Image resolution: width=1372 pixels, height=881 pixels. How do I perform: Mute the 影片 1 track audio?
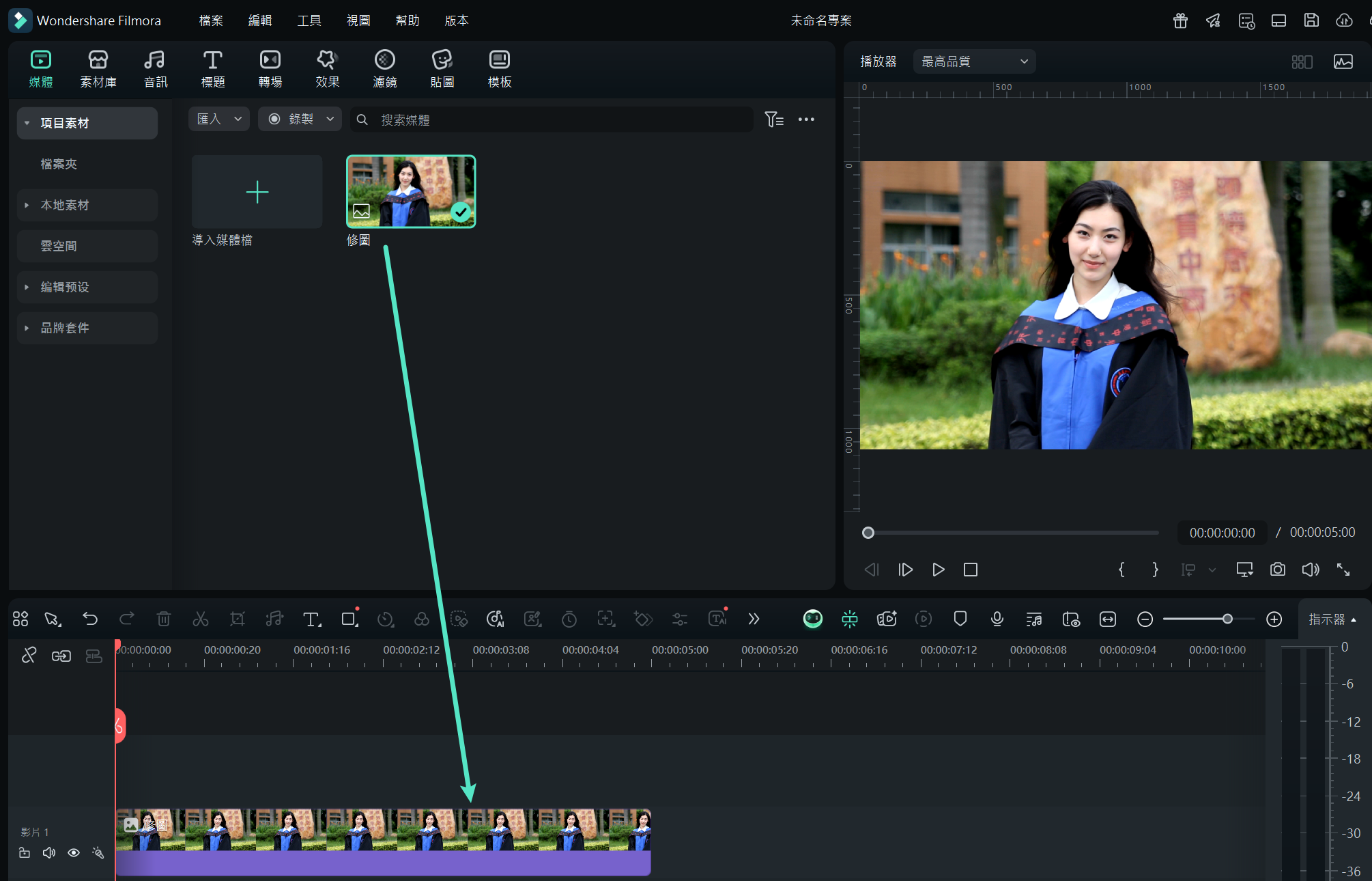click(x=49, y=853)
